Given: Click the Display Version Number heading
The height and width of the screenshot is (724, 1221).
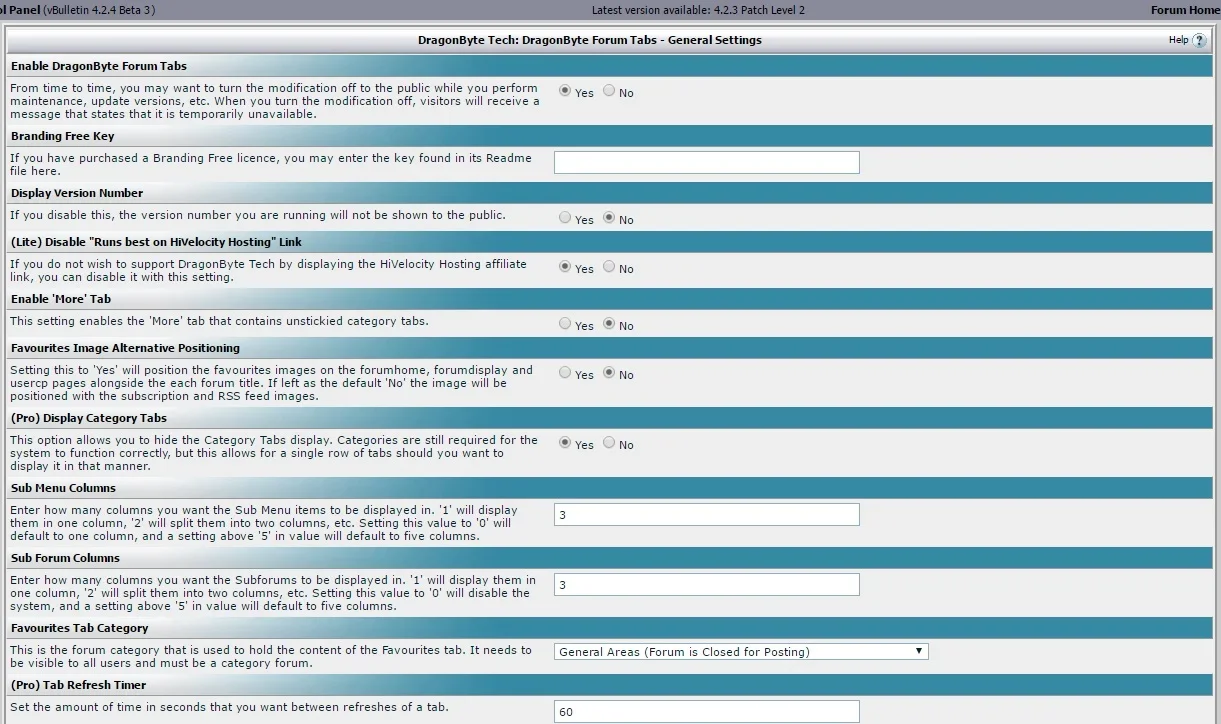Looking at the screenshot, I should (77, 193).
